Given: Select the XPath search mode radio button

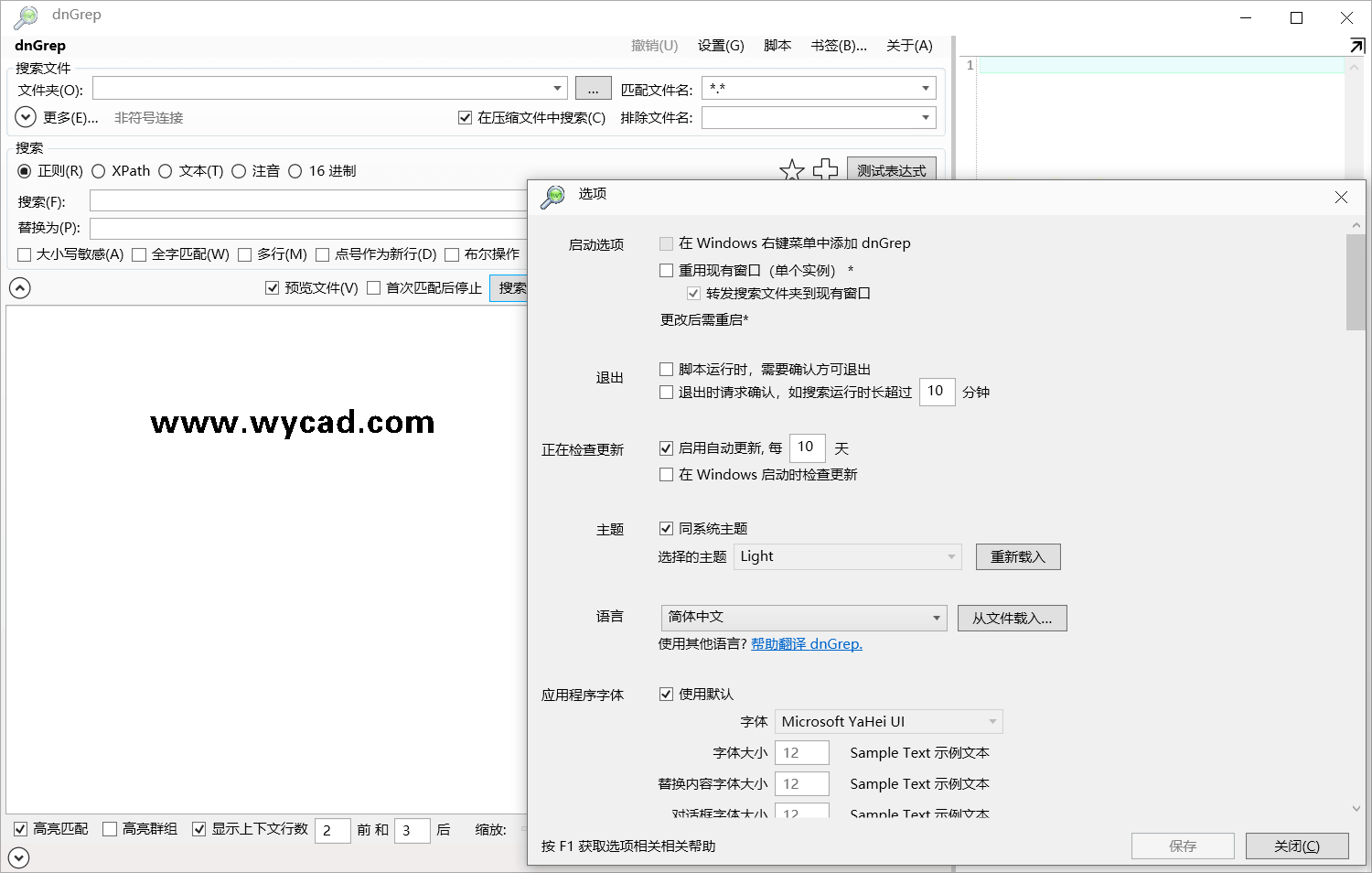Looking at the screenshot, I should [98, 170].
